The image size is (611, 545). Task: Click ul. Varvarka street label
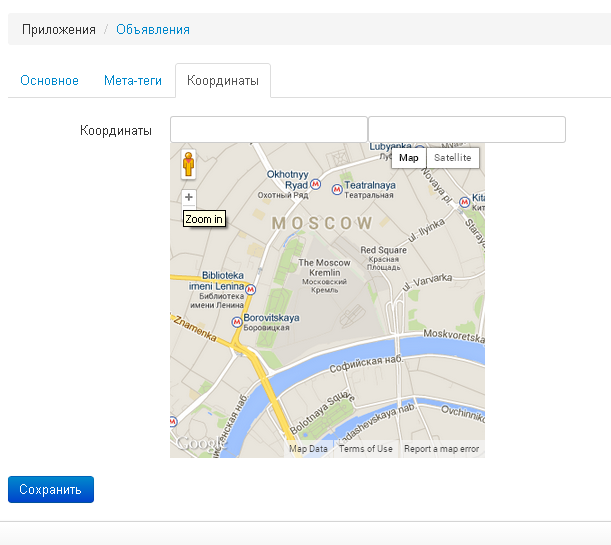pos(427,283)
